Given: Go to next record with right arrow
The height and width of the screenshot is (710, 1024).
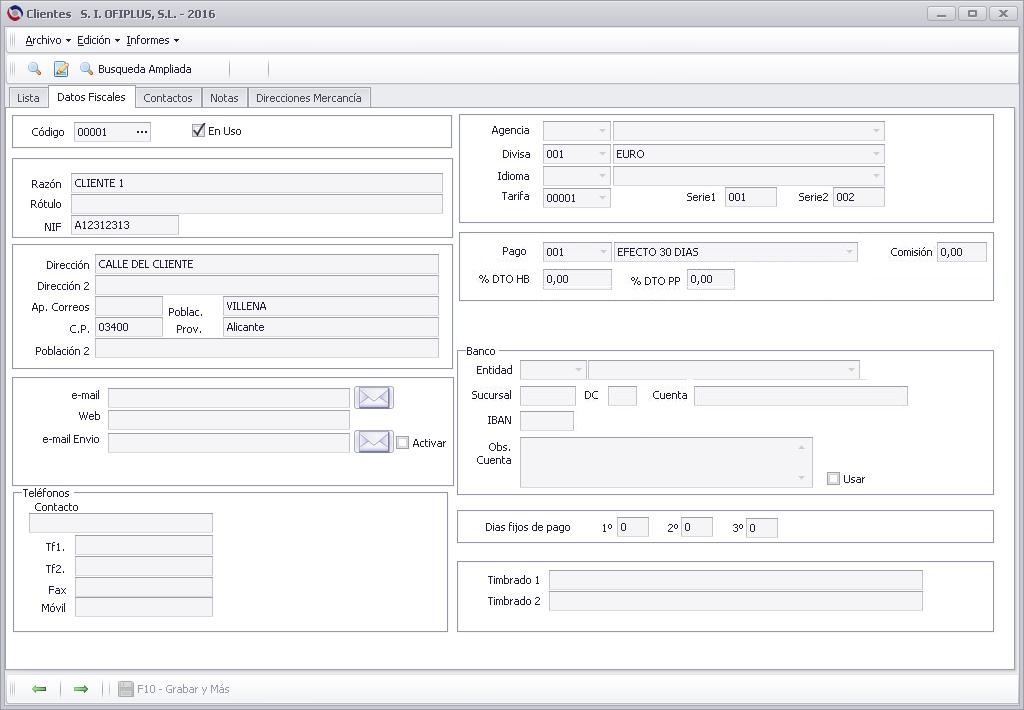Looking at the screenshot, I should coord(81,689).
